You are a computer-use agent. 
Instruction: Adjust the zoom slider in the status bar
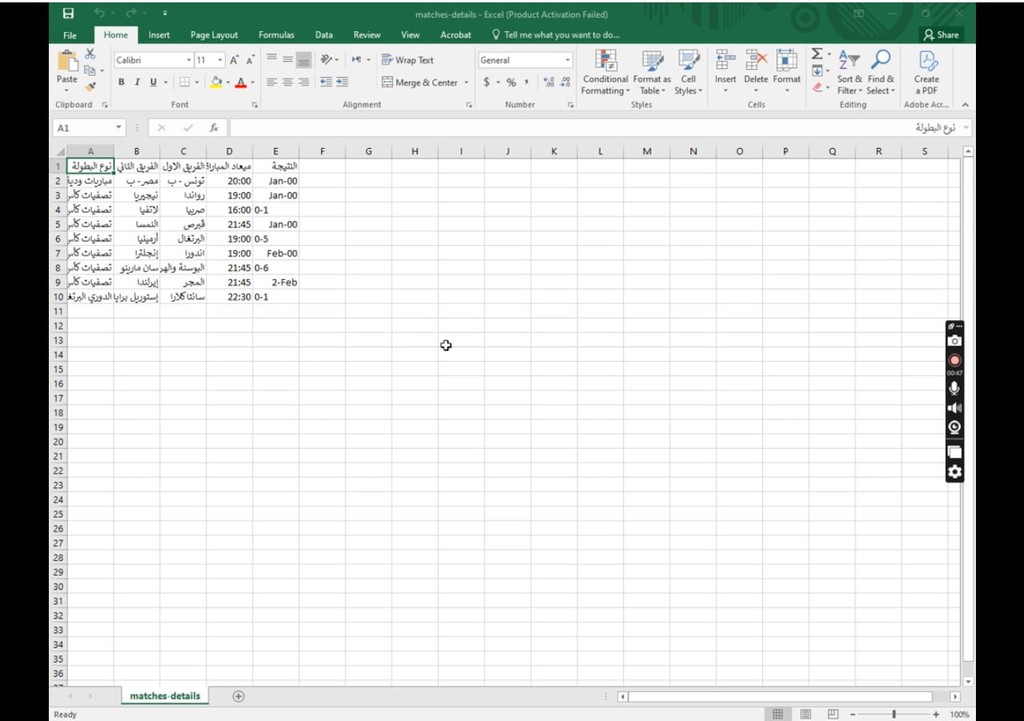coord(893,714)
